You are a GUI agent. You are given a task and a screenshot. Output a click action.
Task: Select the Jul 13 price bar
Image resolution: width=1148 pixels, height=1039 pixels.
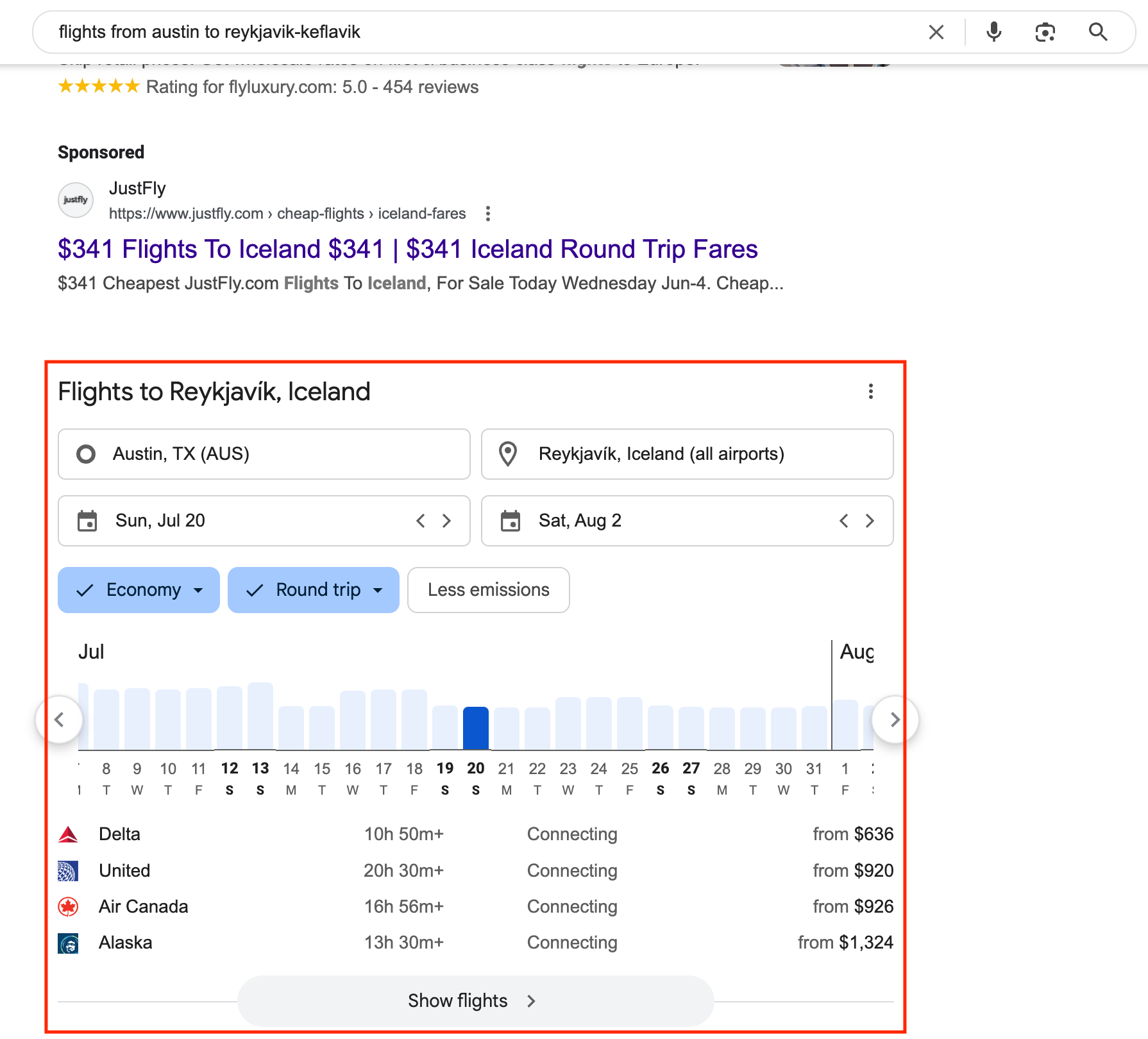260,716
